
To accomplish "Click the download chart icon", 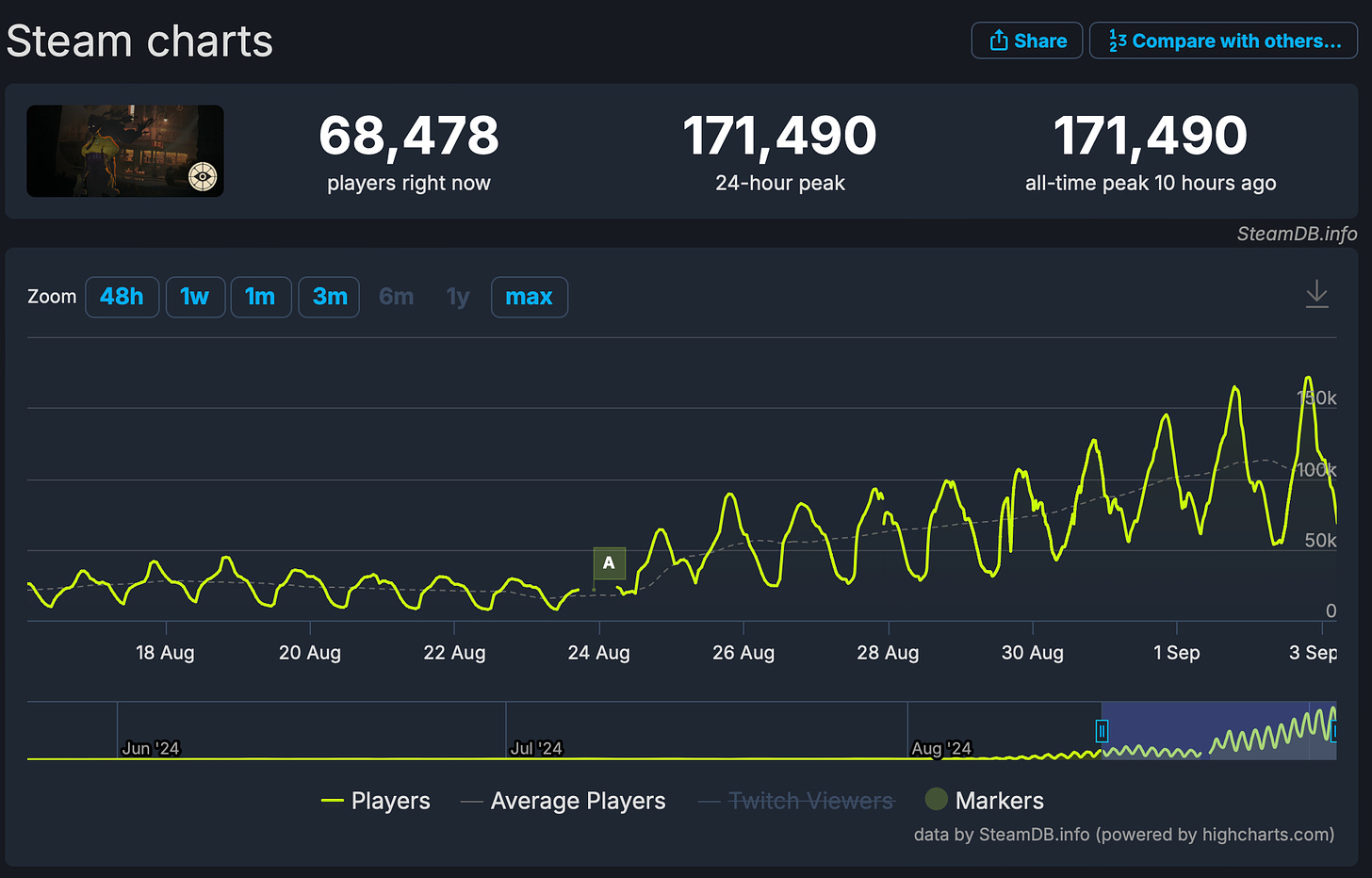I will 1316,294.
